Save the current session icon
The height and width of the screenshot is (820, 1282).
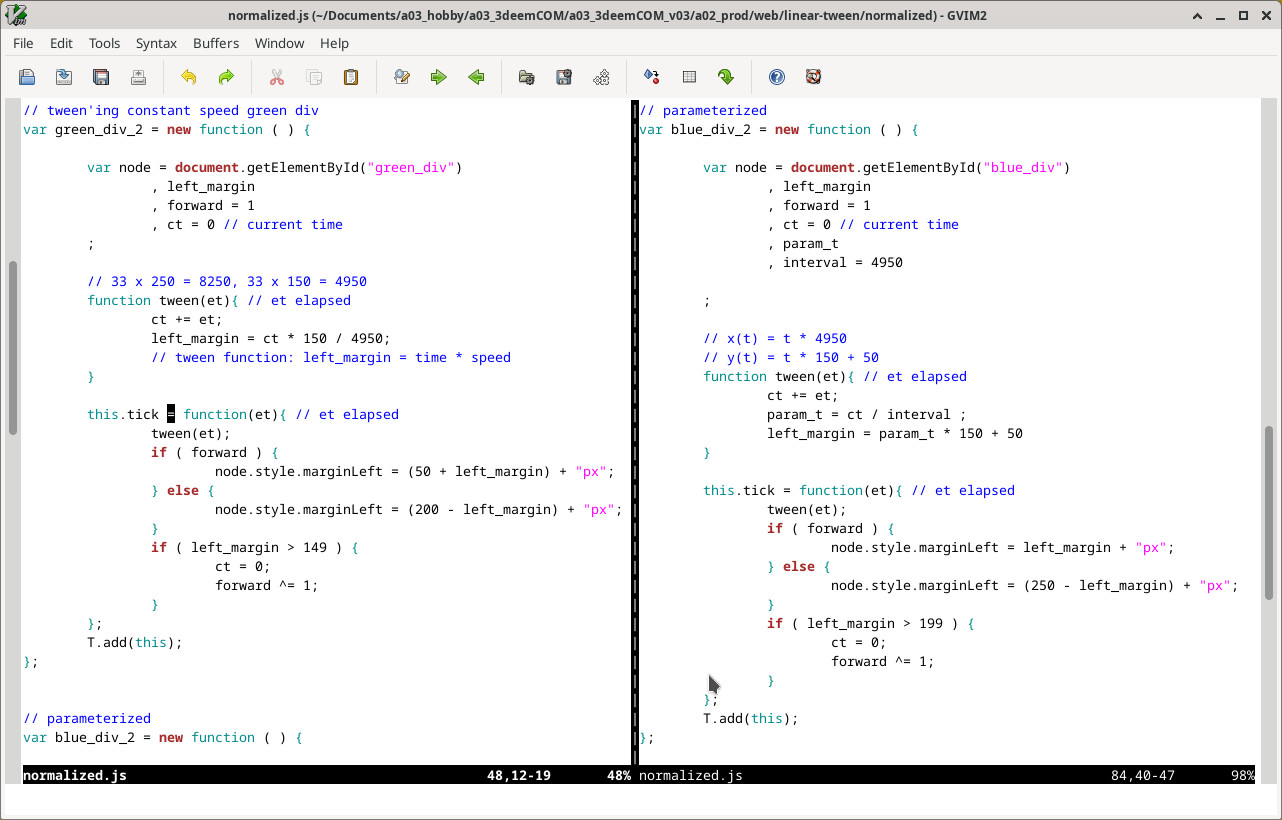pos(564,77)
